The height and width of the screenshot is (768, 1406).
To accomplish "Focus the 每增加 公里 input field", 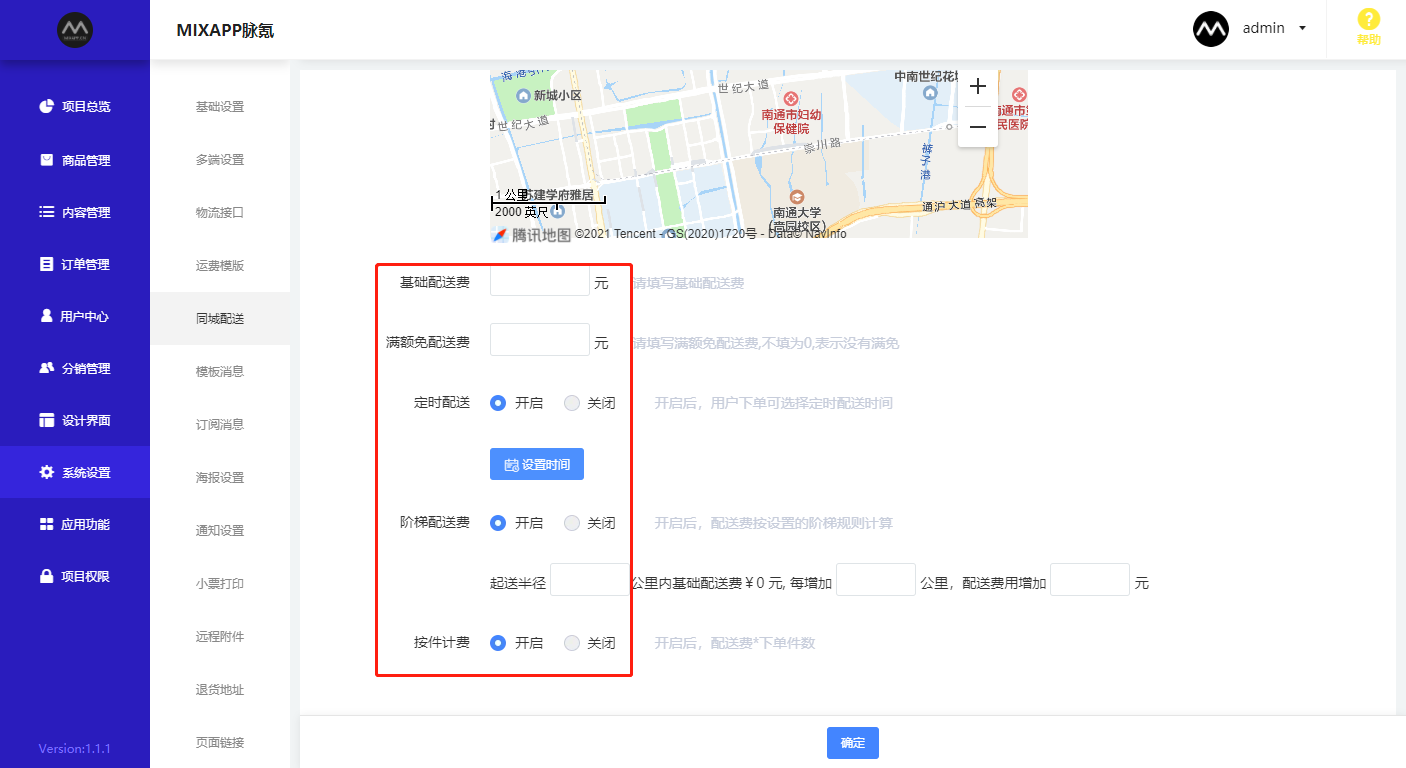I will click(x=876, y=580).
